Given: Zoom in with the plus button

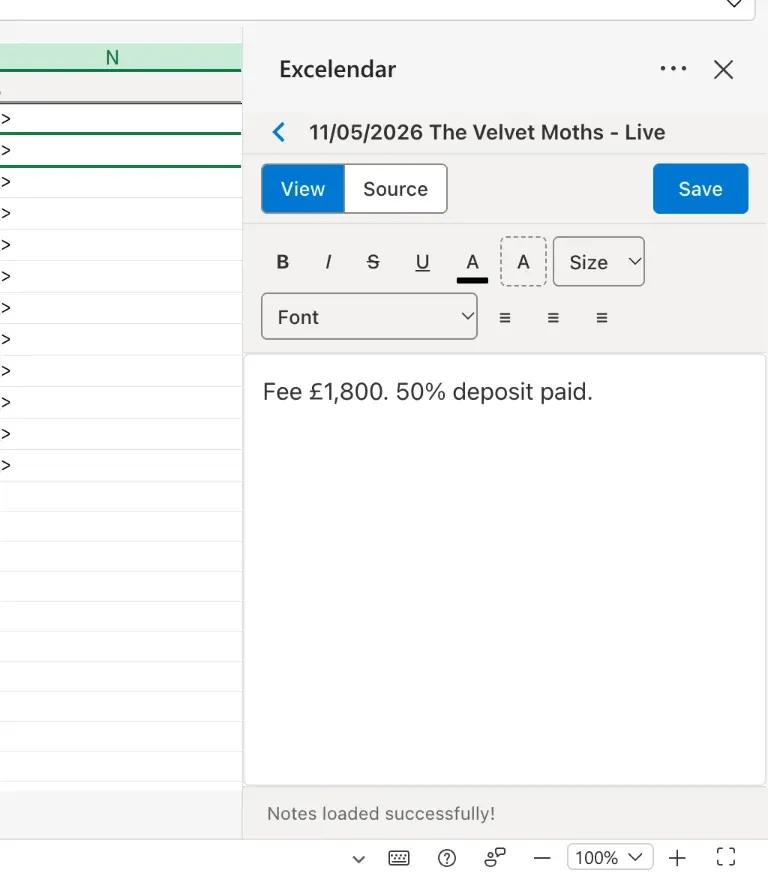Looking at the screenshot, I should coord(677,858).
